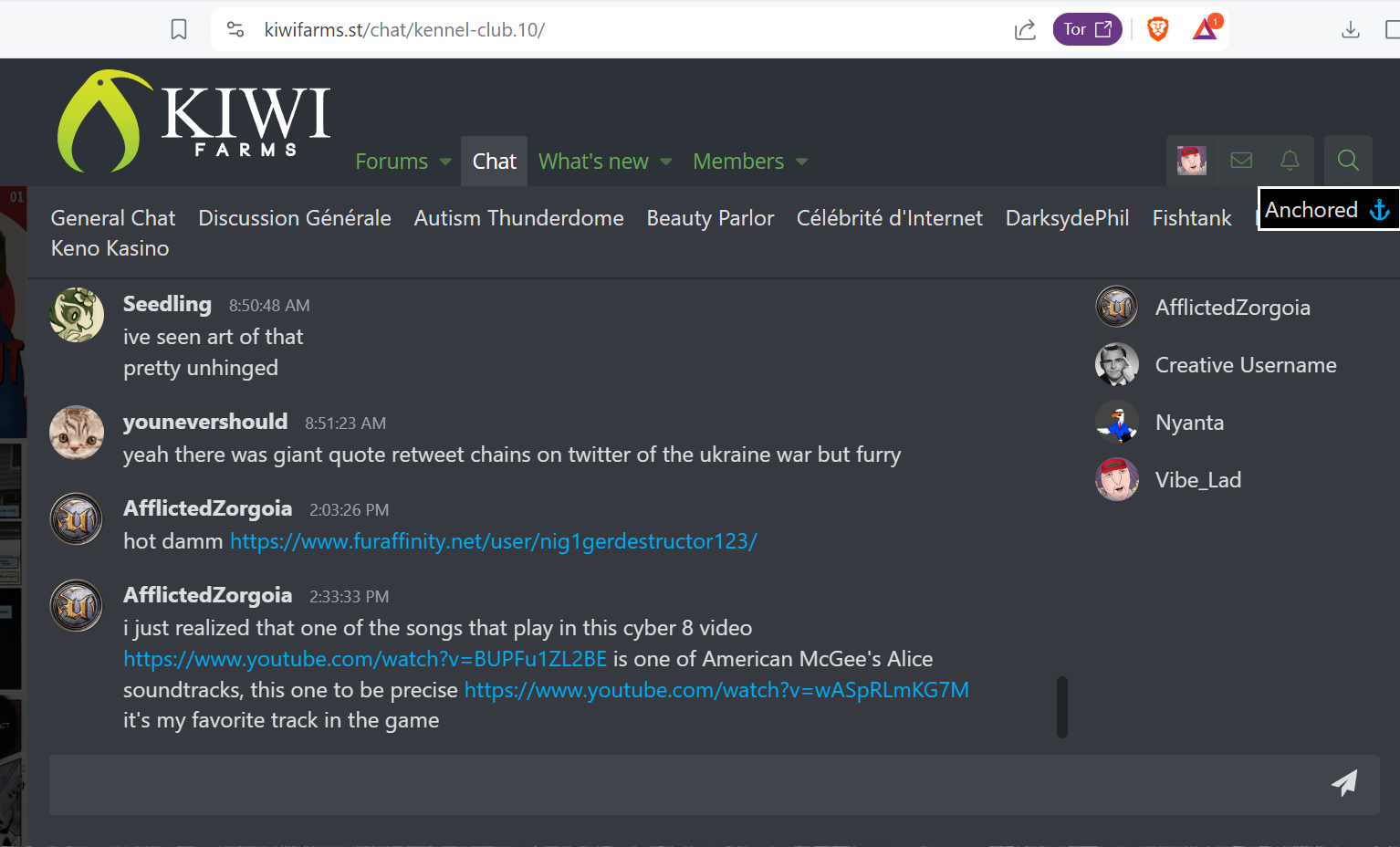Click Nyanta's avatar in user list

tap(1117, 422)
